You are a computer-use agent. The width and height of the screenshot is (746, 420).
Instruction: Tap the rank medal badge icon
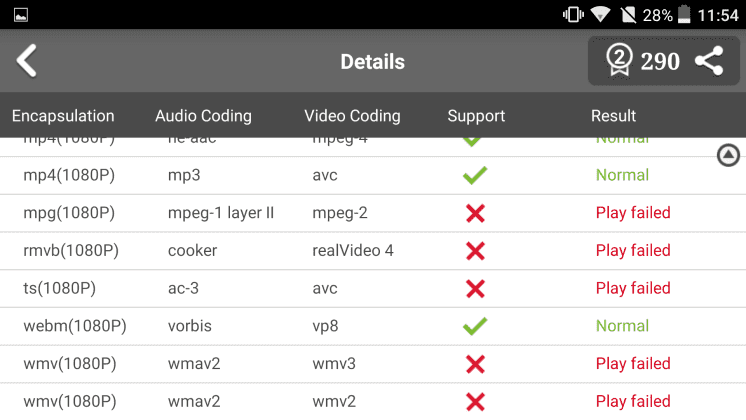click(619, 60)
